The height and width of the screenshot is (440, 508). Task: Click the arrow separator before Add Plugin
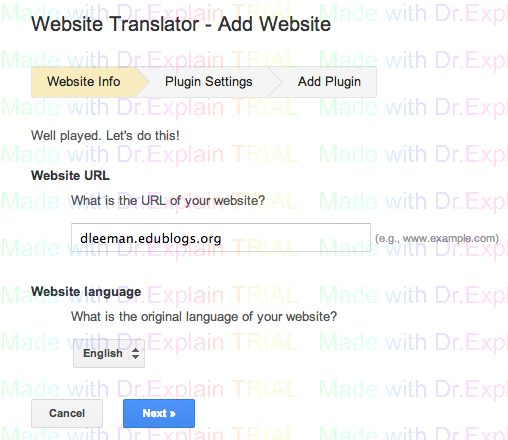tap(276, 82)
